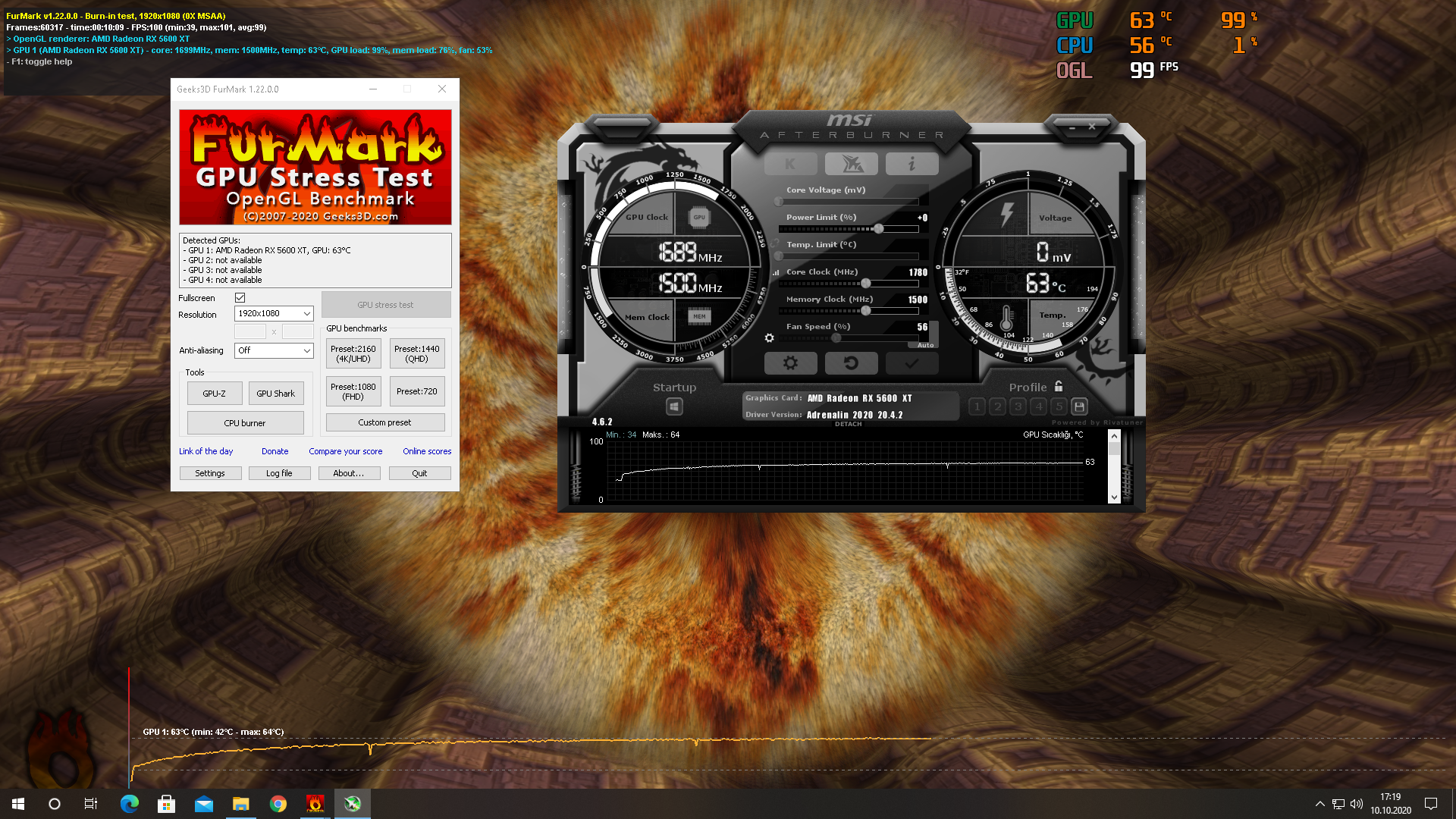Open the information 'i' button in Afterburner
This screenshot has height=819, width=1456.
pos(912,164)
